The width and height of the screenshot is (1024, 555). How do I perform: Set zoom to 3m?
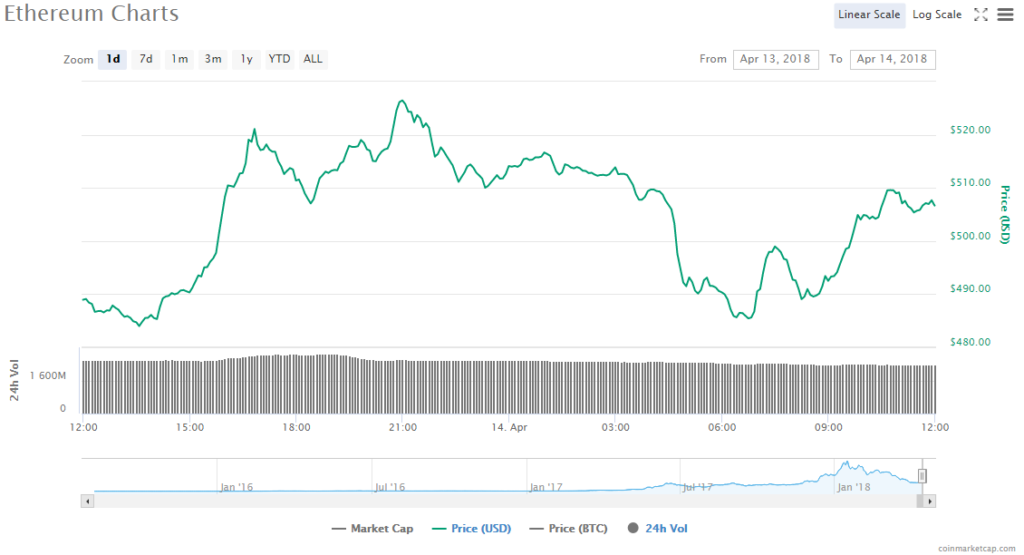click(x=213, y=59)
